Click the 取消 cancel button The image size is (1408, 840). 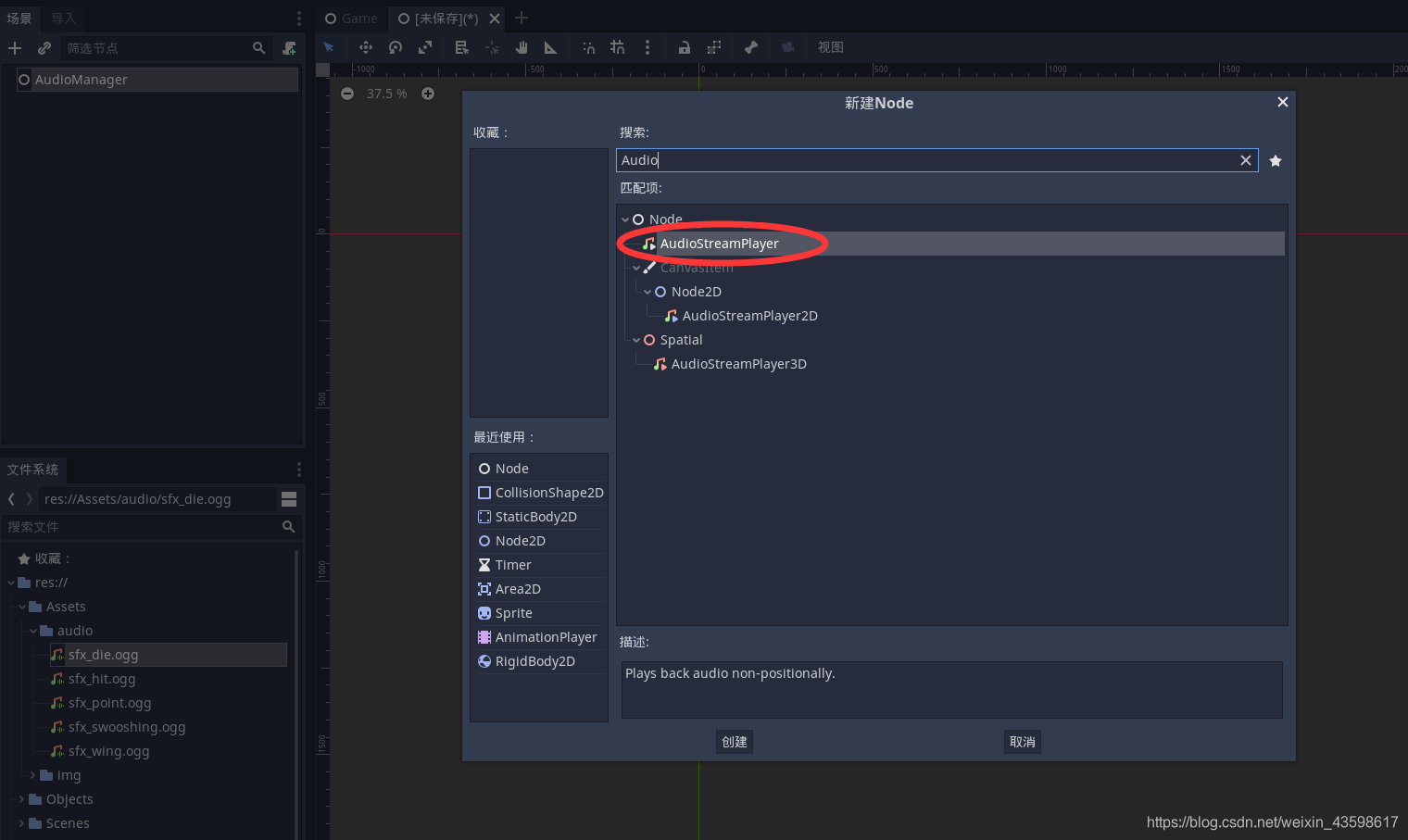[x=1023, y=742]
